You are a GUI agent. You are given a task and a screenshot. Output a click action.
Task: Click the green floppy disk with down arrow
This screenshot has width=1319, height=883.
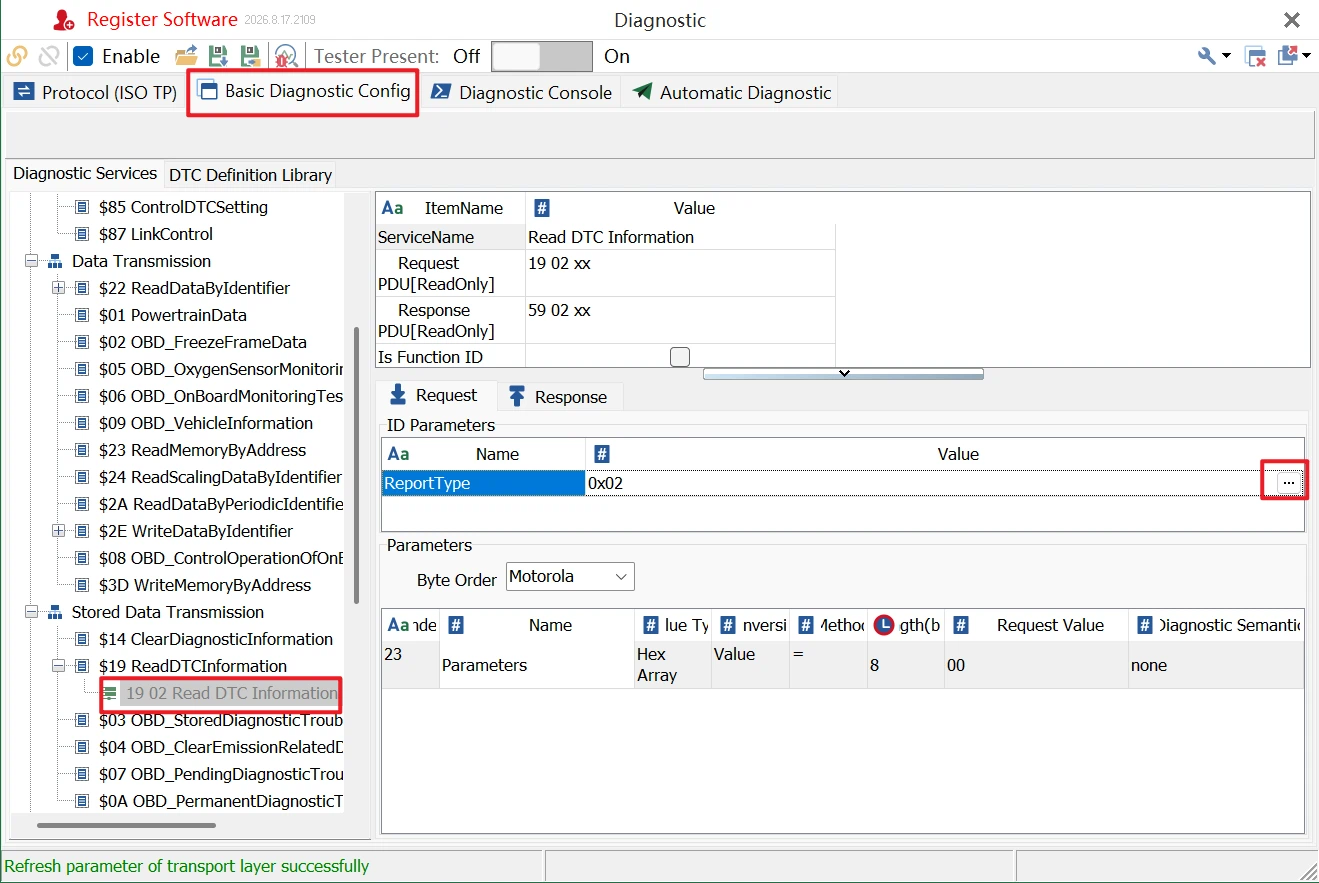coord(218,56)
